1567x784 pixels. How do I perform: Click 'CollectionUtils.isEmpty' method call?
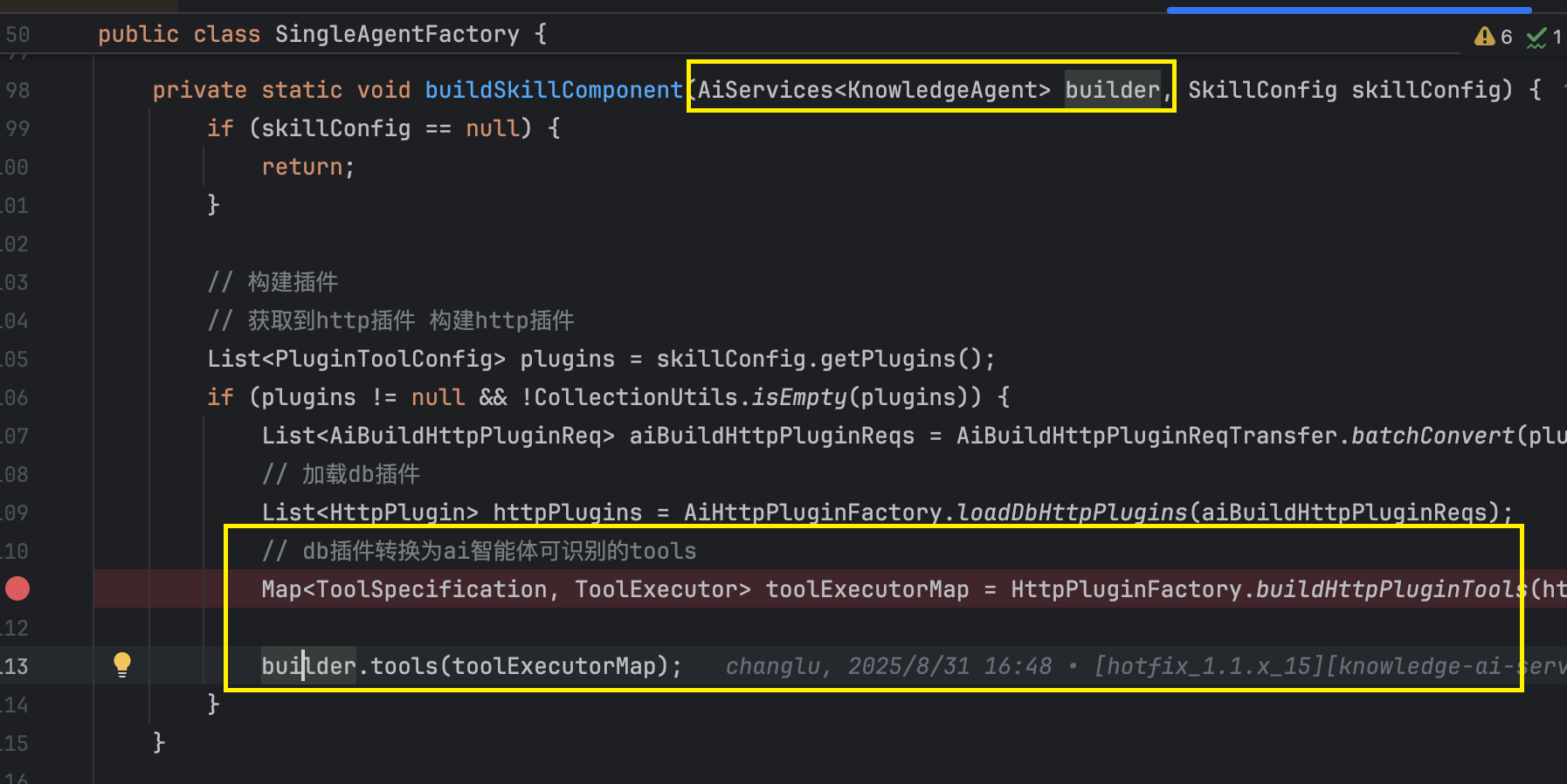point(690,397)
